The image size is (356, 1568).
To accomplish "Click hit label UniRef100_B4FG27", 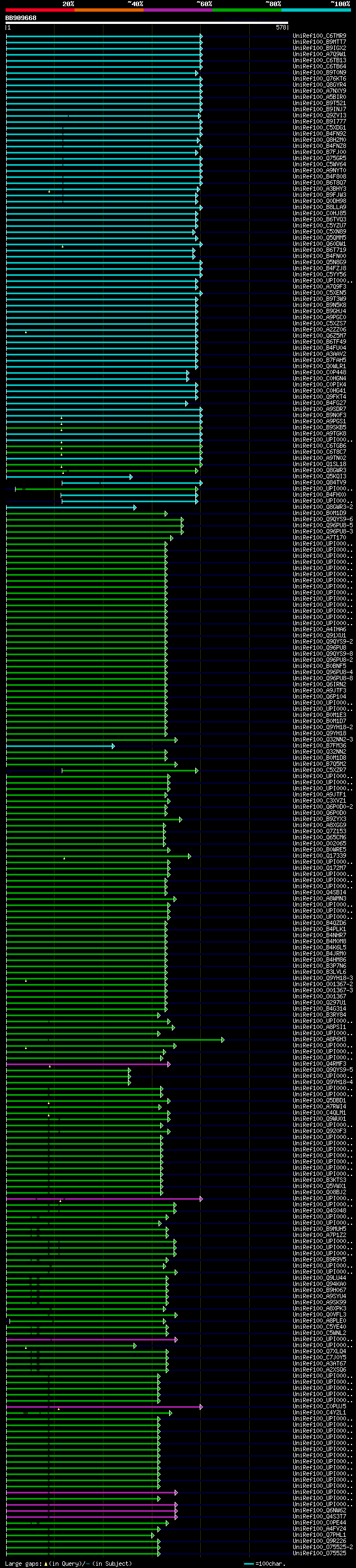I will (319, 402).
